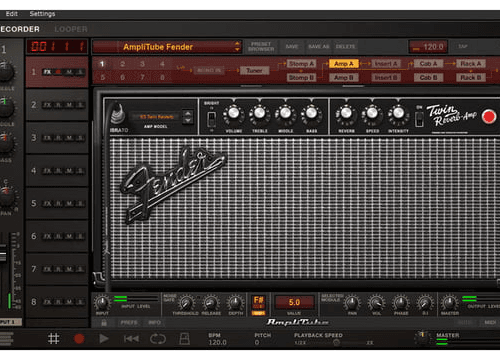Viewport: 500px width, 360px height.
Task: Click the playback speed slider handle
Action: [x=336, y=343]
